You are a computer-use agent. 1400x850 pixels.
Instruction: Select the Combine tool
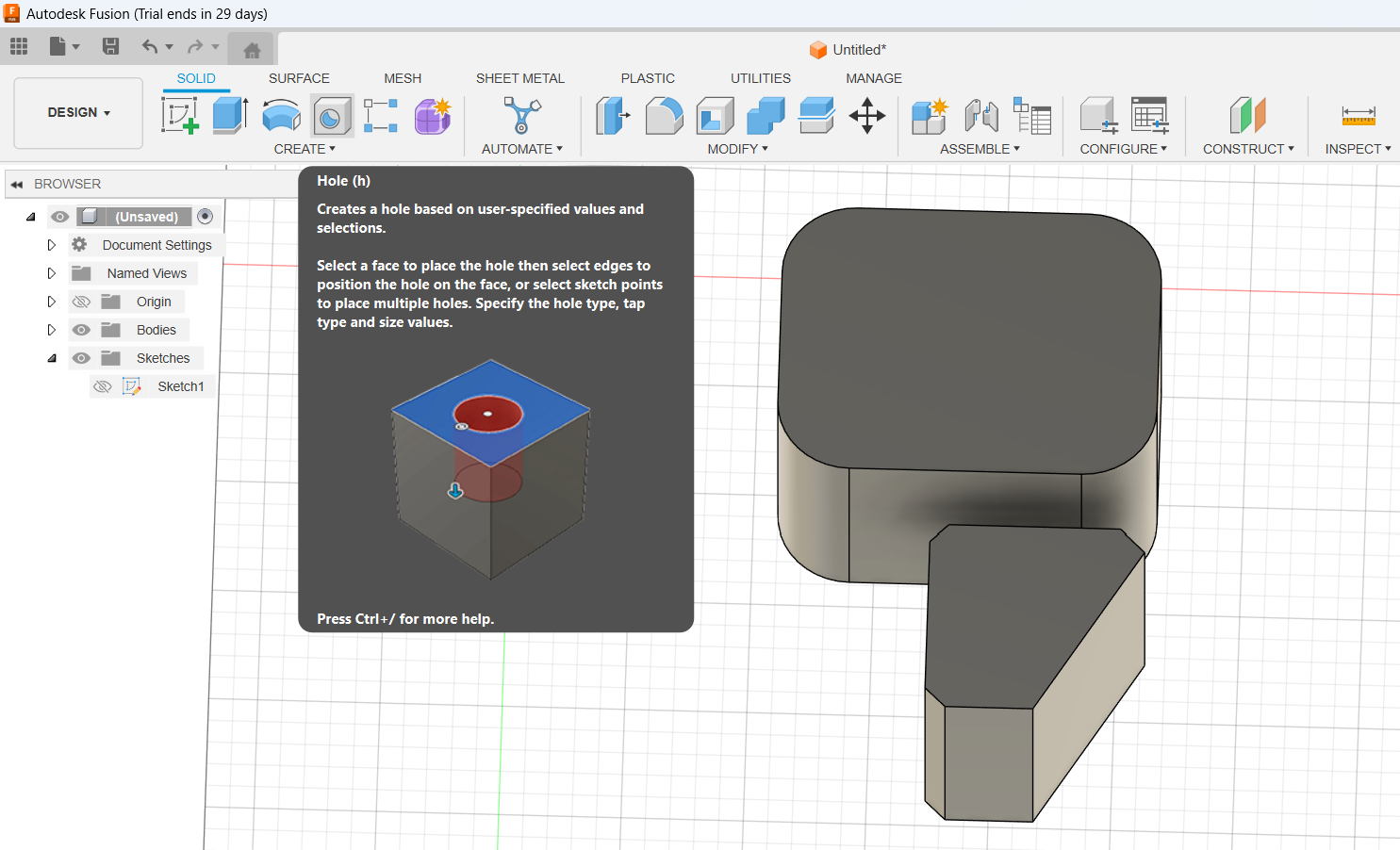click(766, 116)
